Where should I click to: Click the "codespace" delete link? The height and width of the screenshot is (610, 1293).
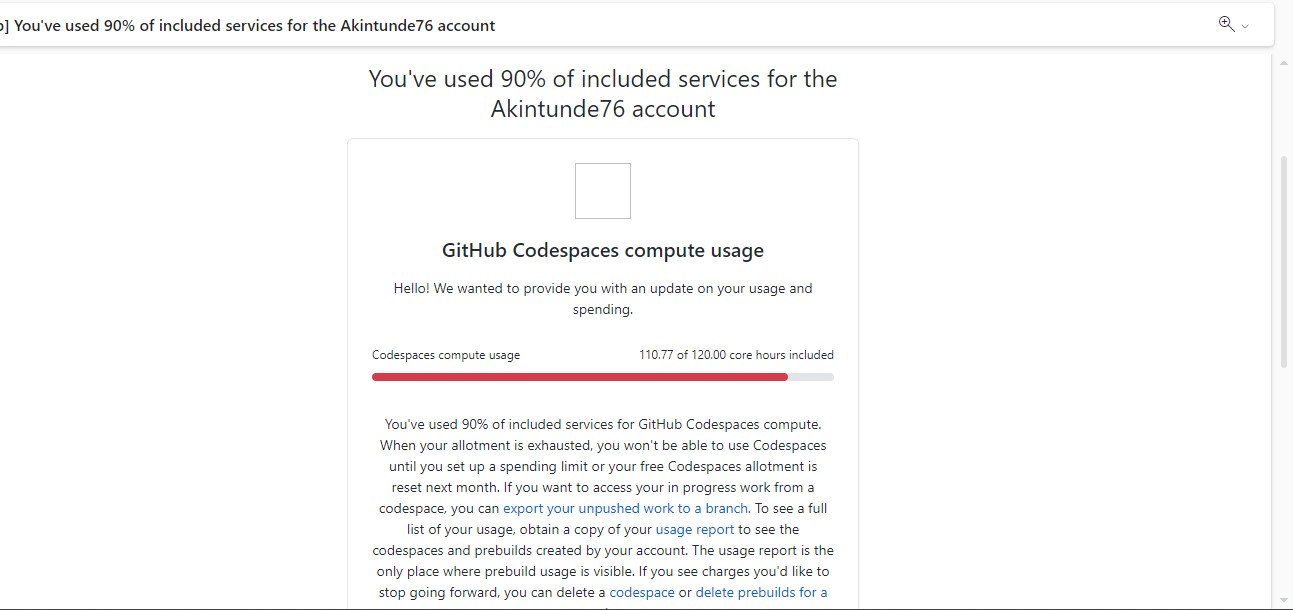(x=641, y=592)
